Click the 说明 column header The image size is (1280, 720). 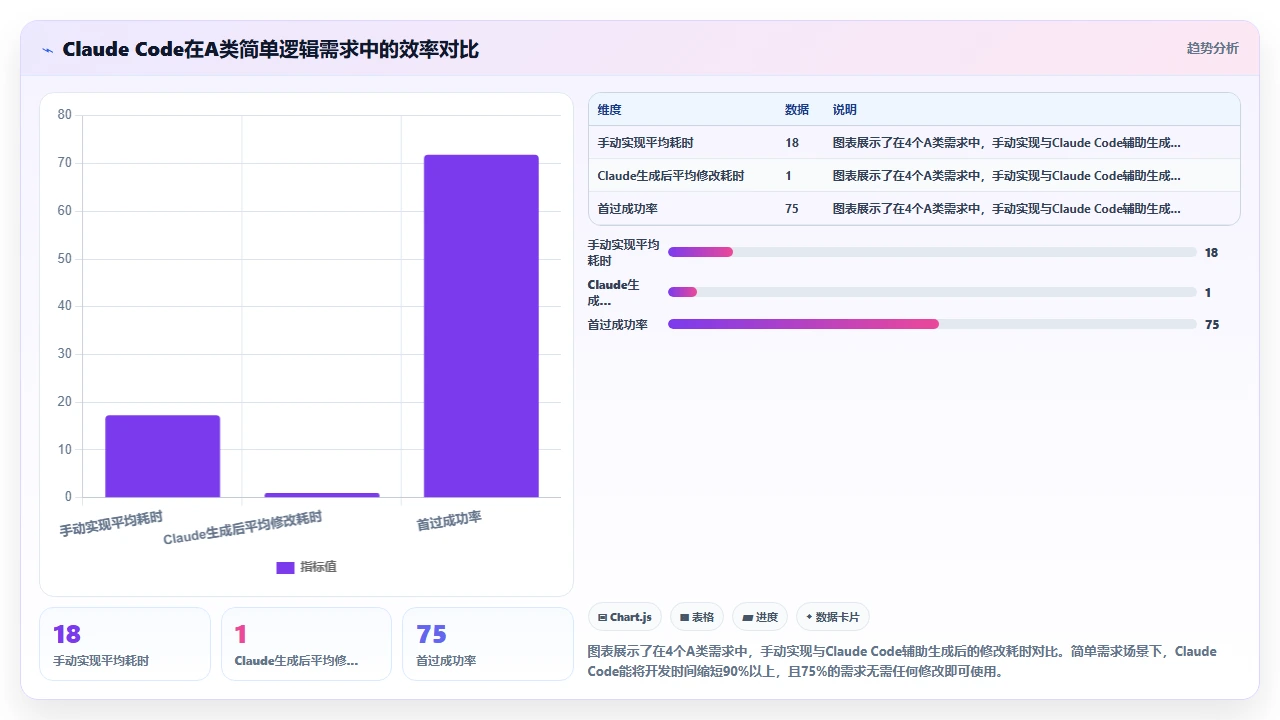[x=845, y=110]
